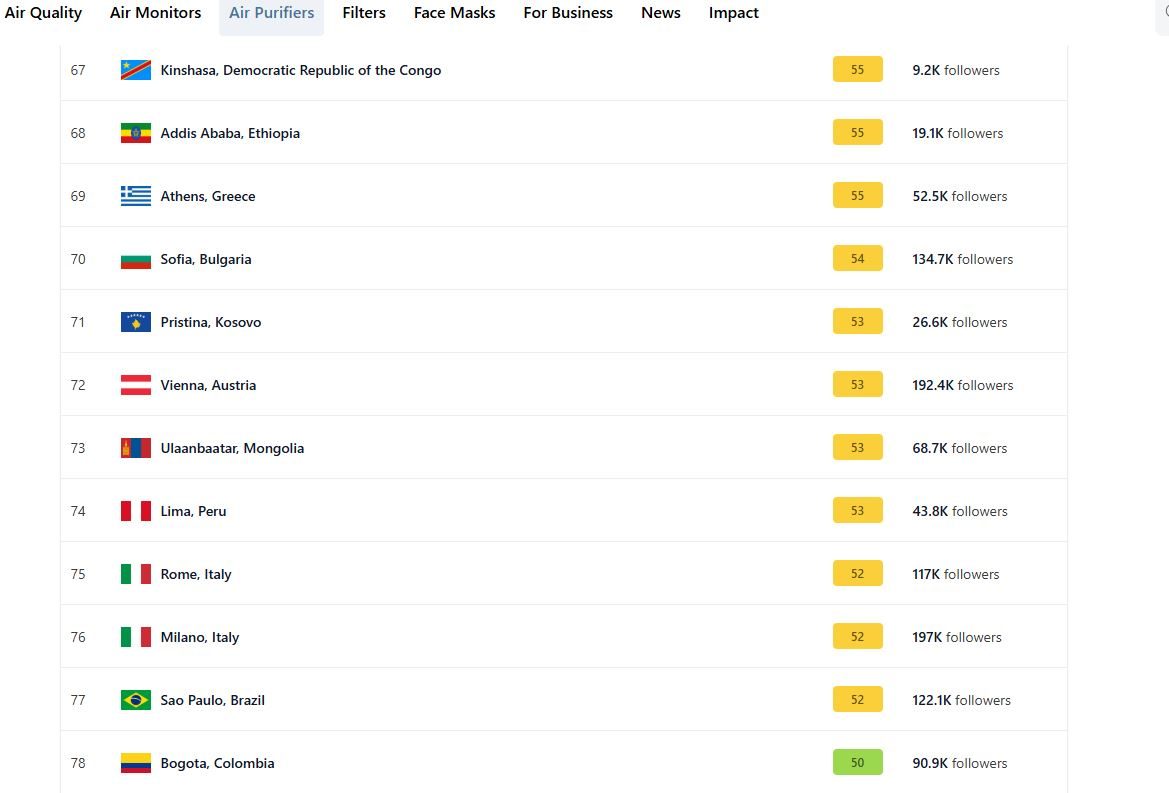Open Athens, Greece city page
Viewport: 1169px width, 793px height.
pos(207,196)
